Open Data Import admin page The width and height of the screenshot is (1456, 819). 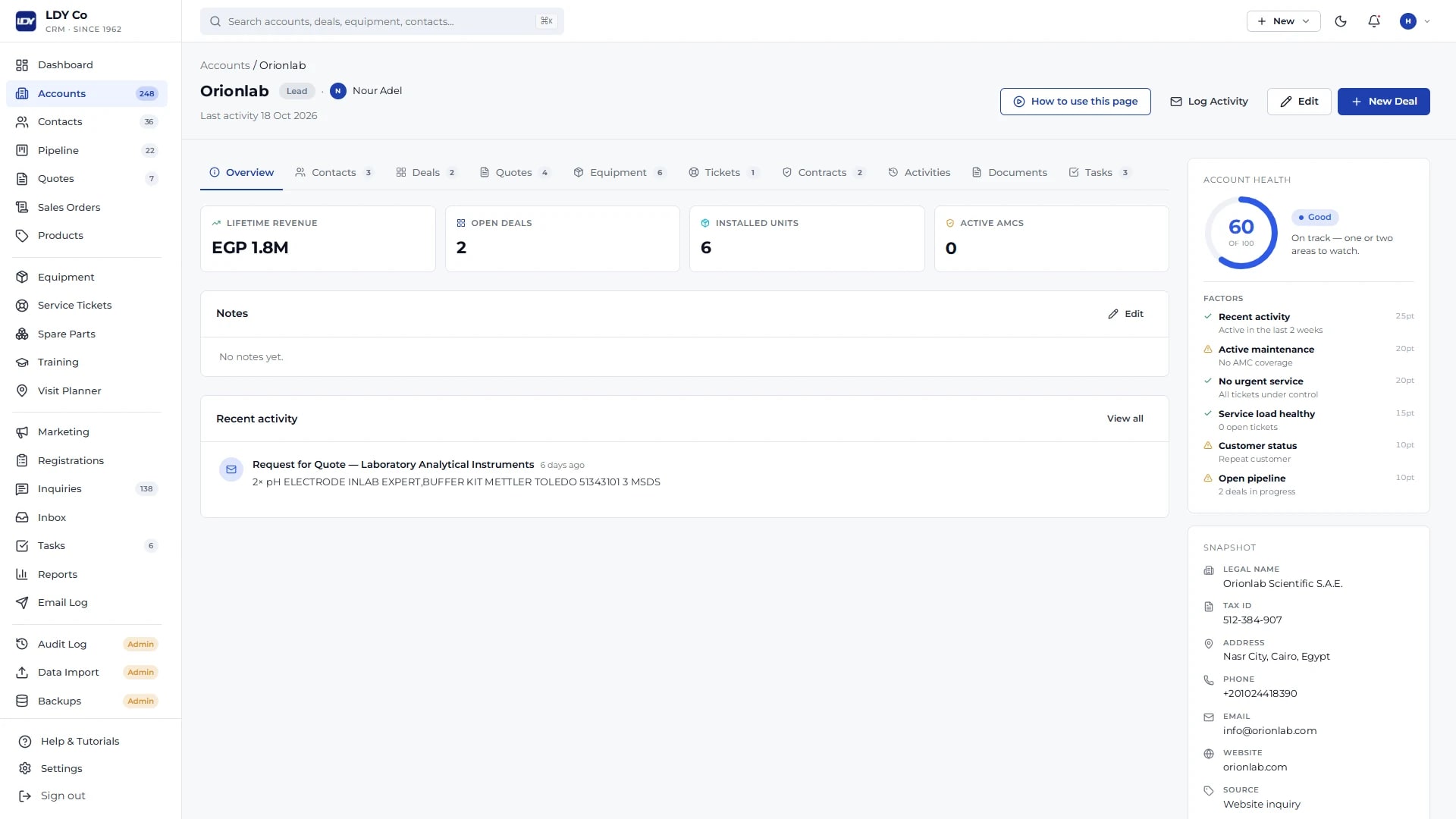click(86, 673)
